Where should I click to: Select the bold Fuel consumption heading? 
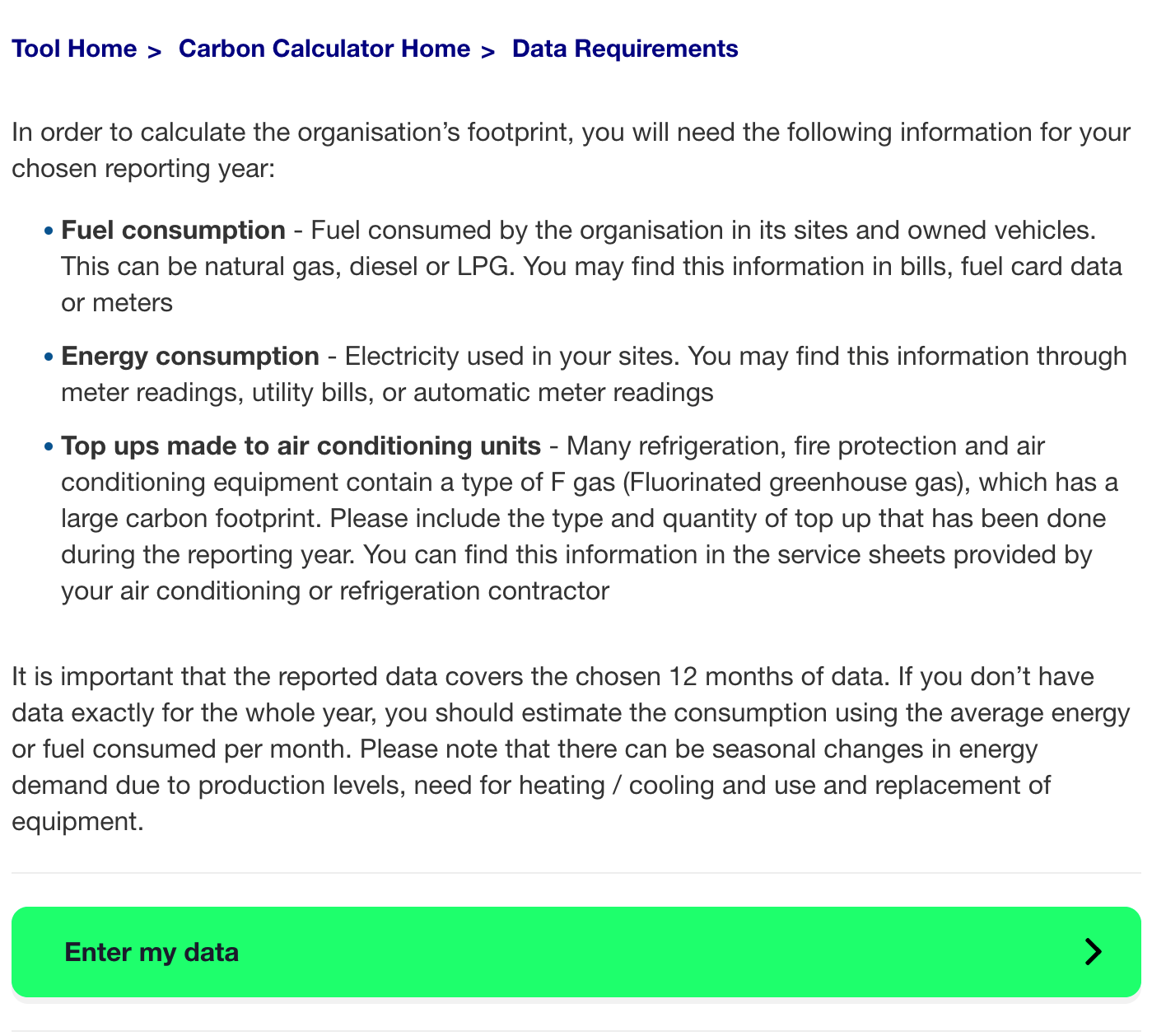click(x=174, y=231)
